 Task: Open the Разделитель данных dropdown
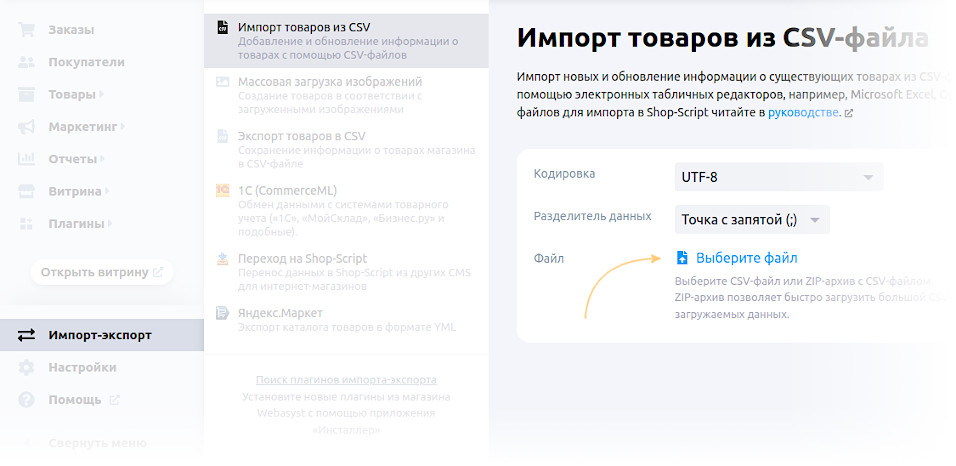[752, 220]
